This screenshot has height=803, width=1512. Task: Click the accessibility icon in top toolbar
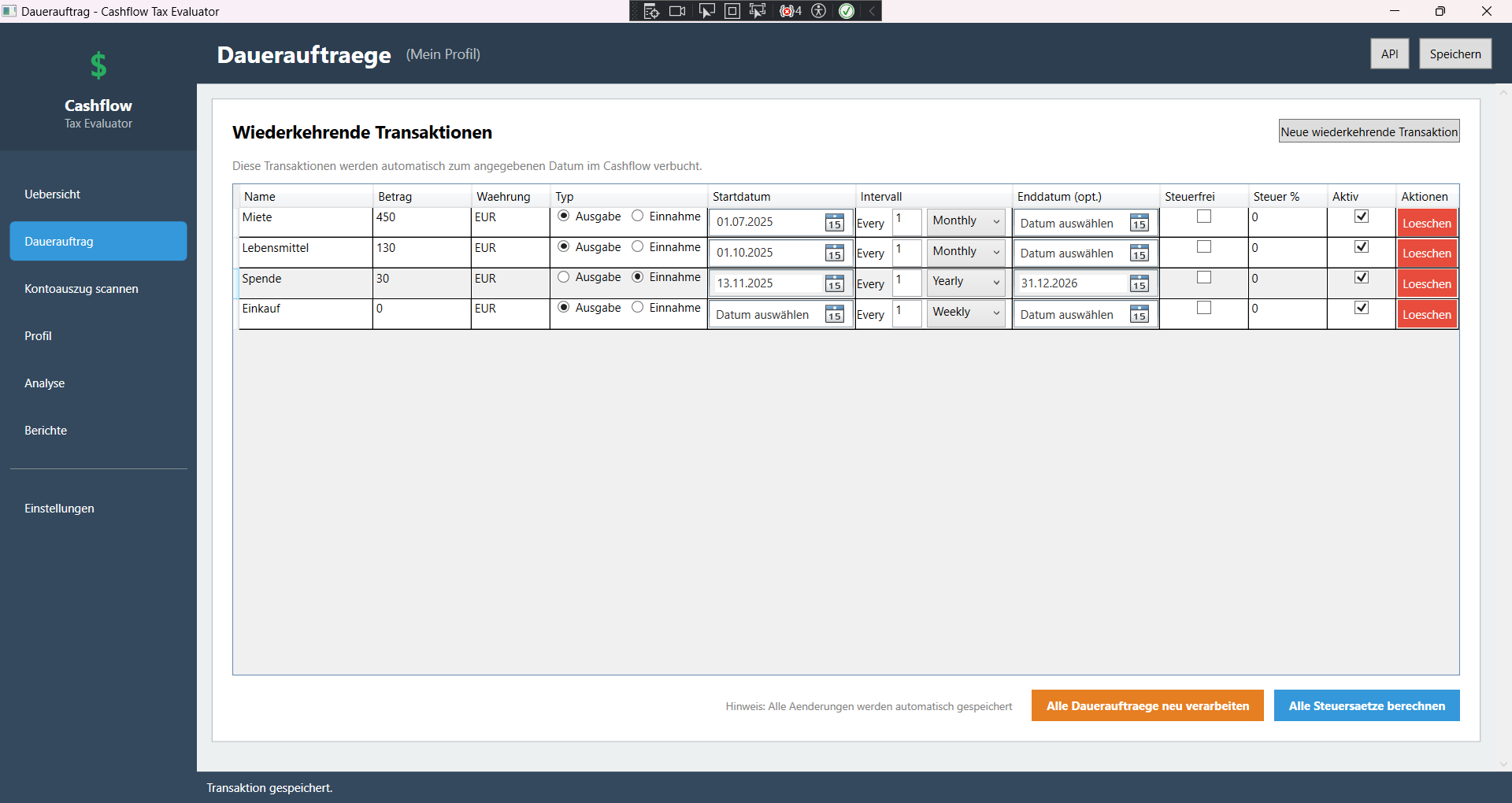click(x=819, y=11)
